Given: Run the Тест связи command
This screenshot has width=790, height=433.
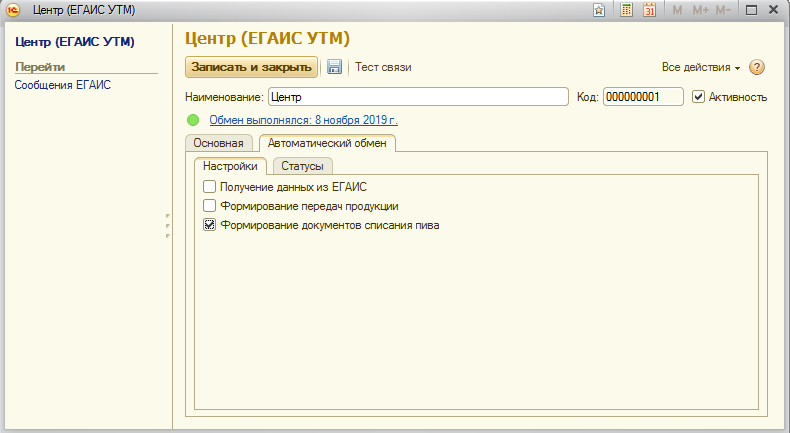Looking at the screenshot, I should [383, 67].
